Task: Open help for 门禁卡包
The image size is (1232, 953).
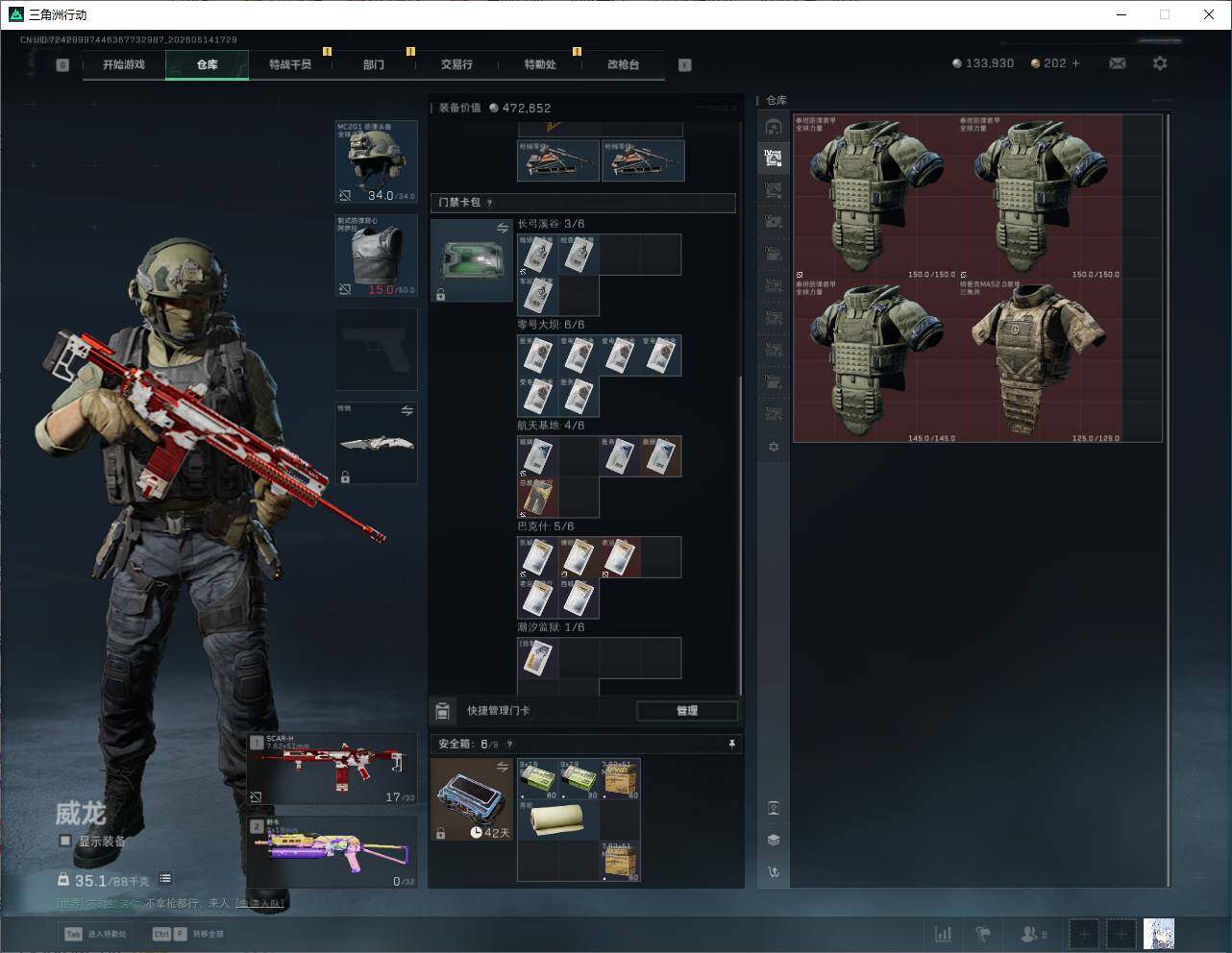Action: (x=490, y=203)
